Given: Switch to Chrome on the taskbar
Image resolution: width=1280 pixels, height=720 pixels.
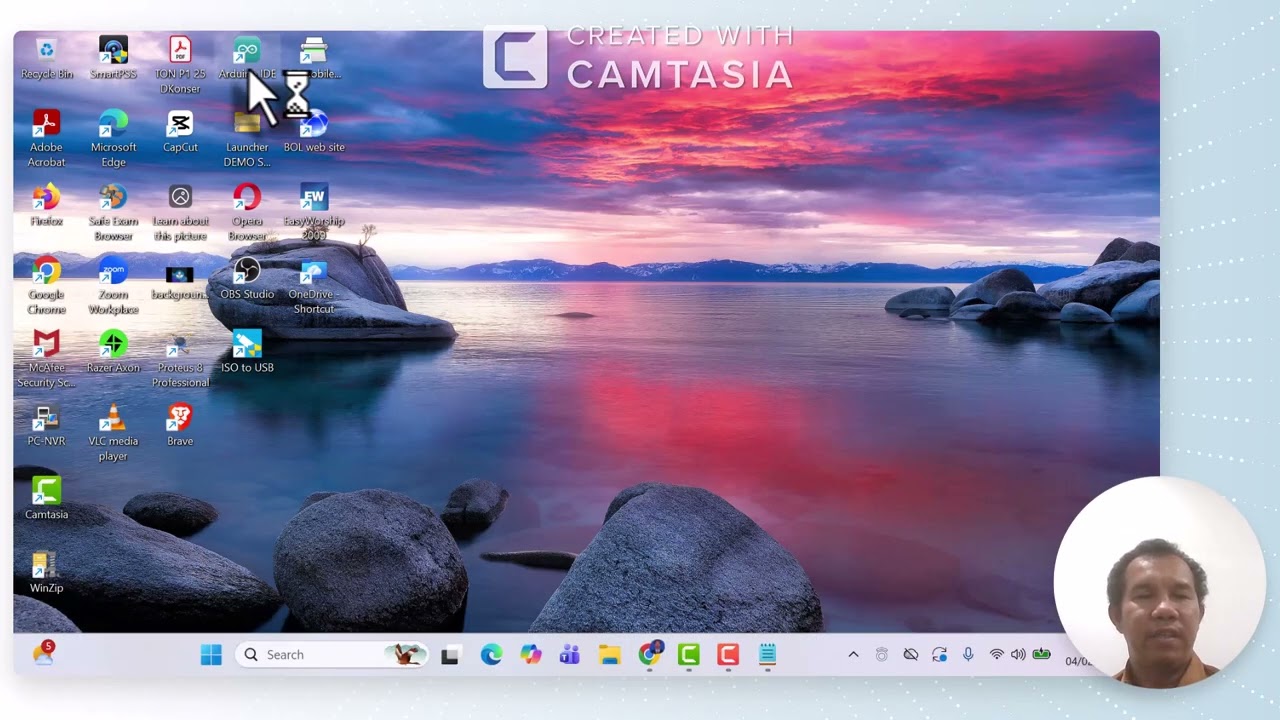Looking at the screenshot, I should [650, 655].
